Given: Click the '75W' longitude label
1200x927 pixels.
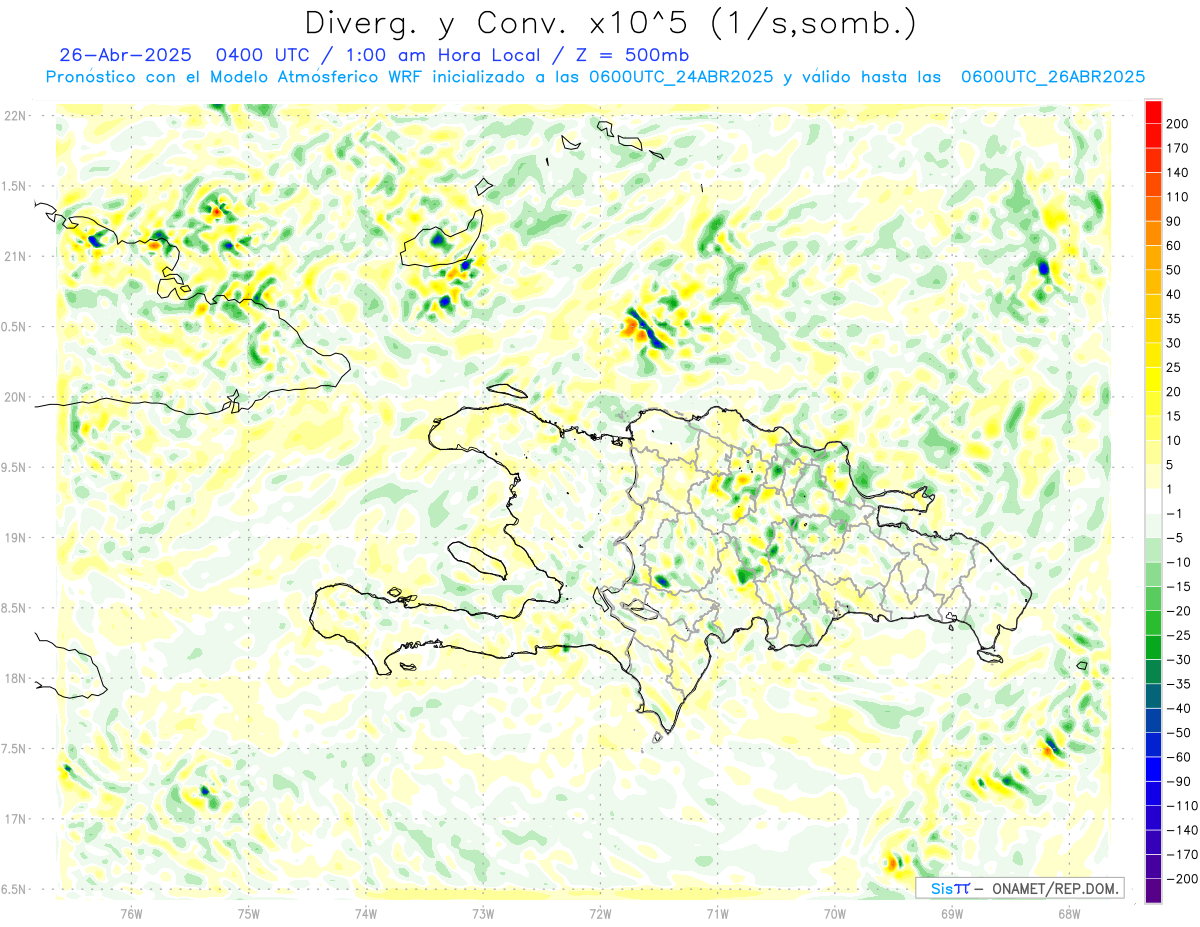Looking at the screenshot, I should tap(249, 913).
